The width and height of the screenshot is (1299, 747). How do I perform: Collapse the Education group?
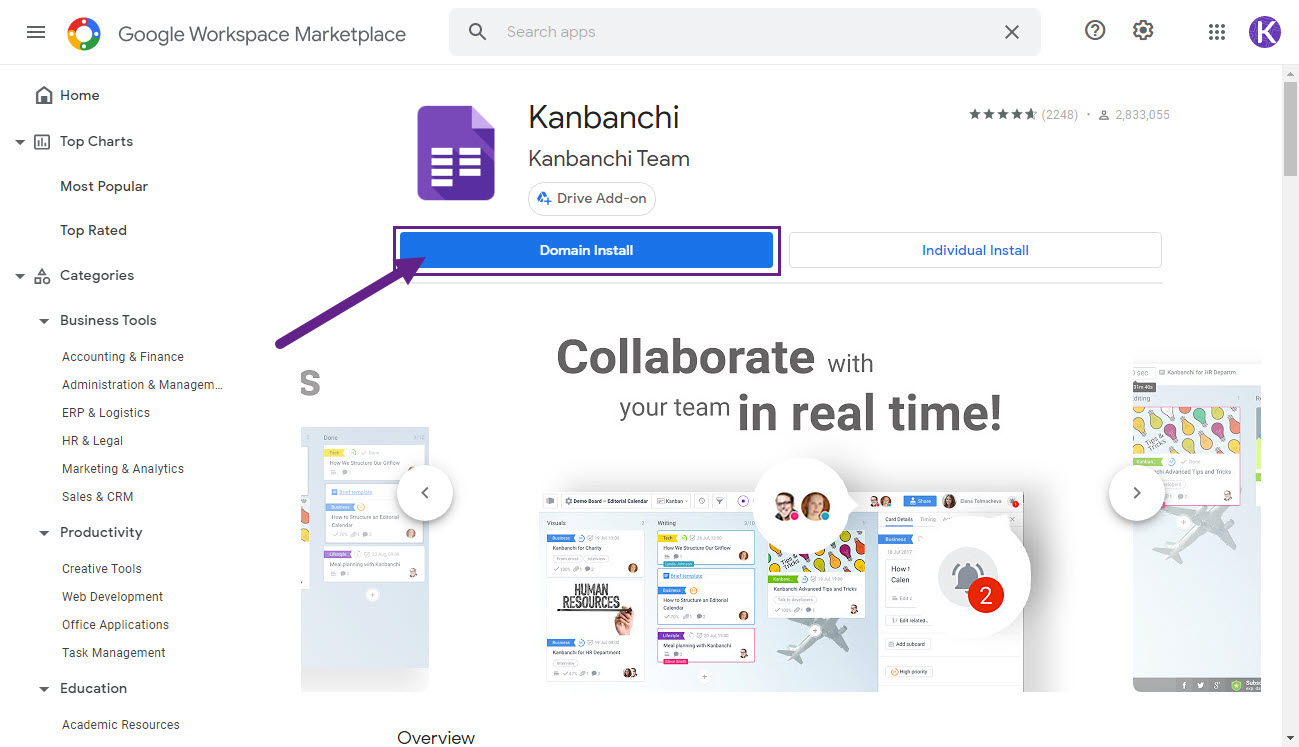point(44,689)
